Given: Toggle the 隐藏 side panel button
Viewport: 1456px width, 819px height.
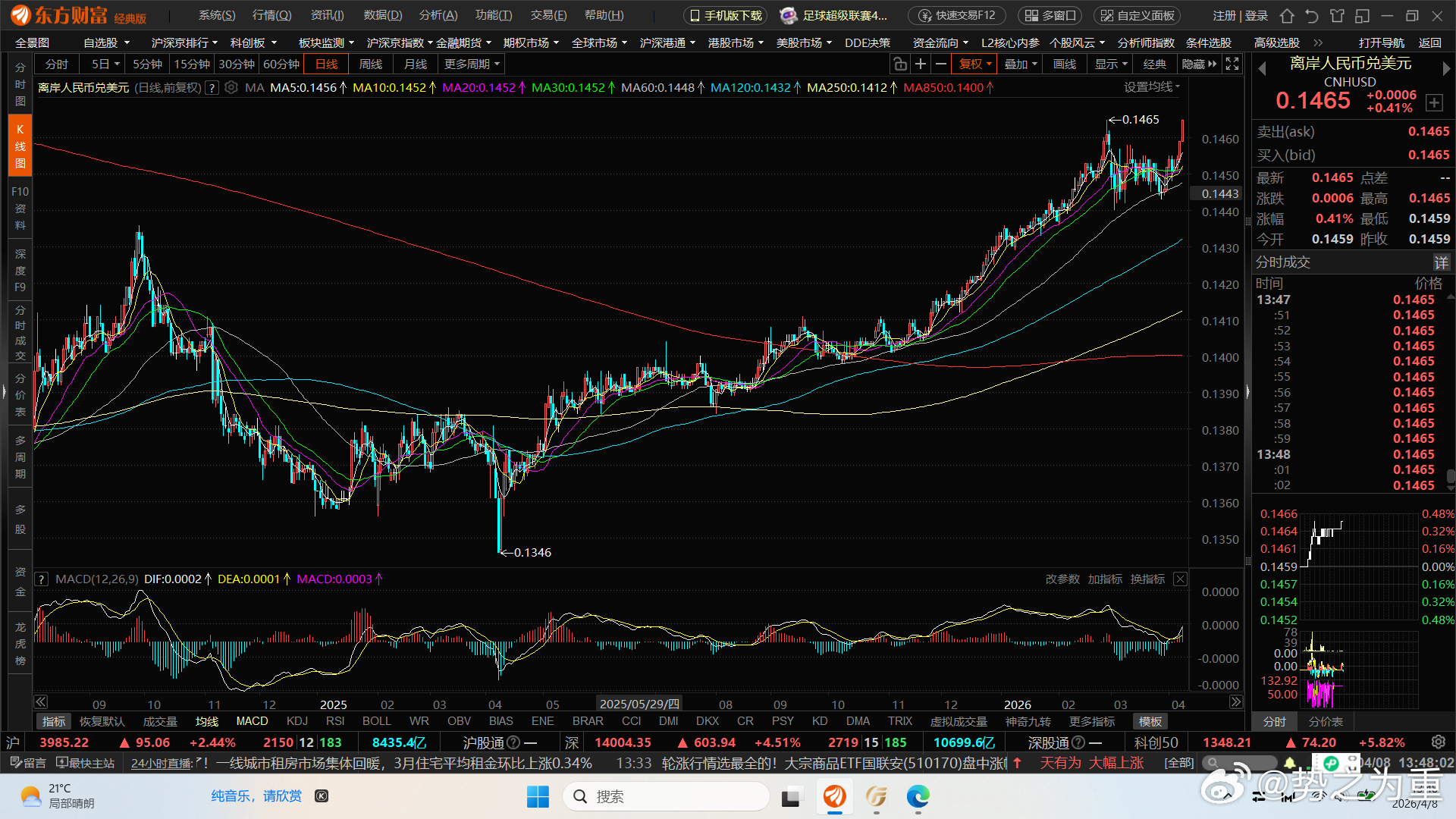Looking at the screenshot, I should pyautogui.click(x=1199, y=64).
